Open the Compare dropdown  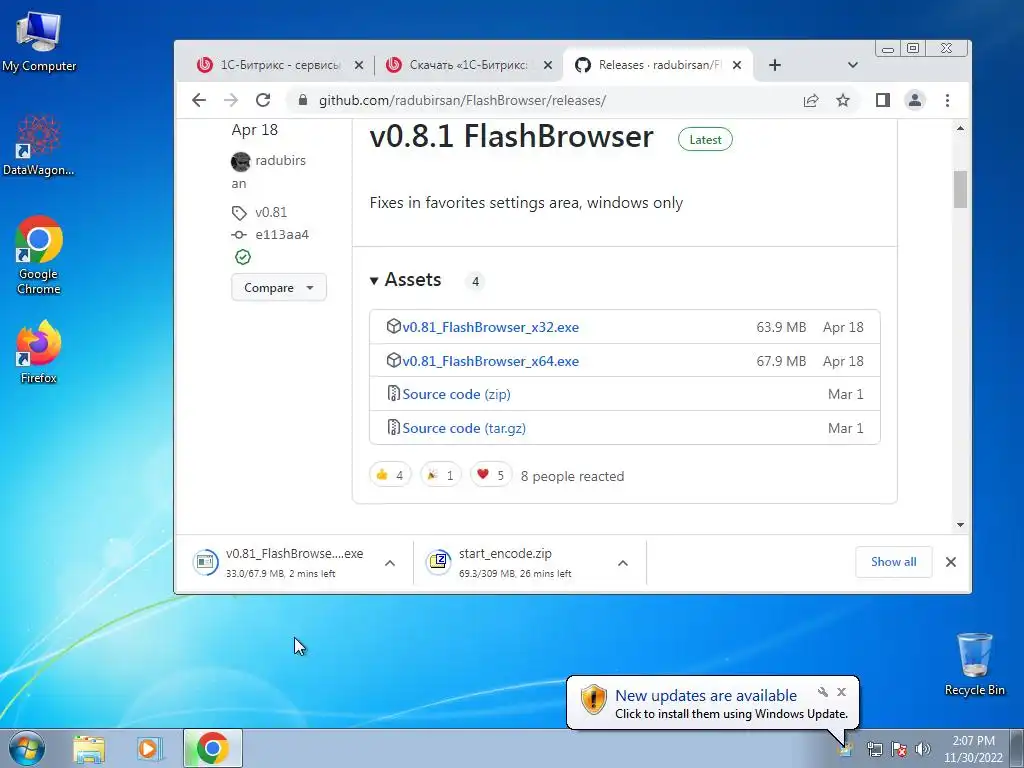[x=279, y=287]
